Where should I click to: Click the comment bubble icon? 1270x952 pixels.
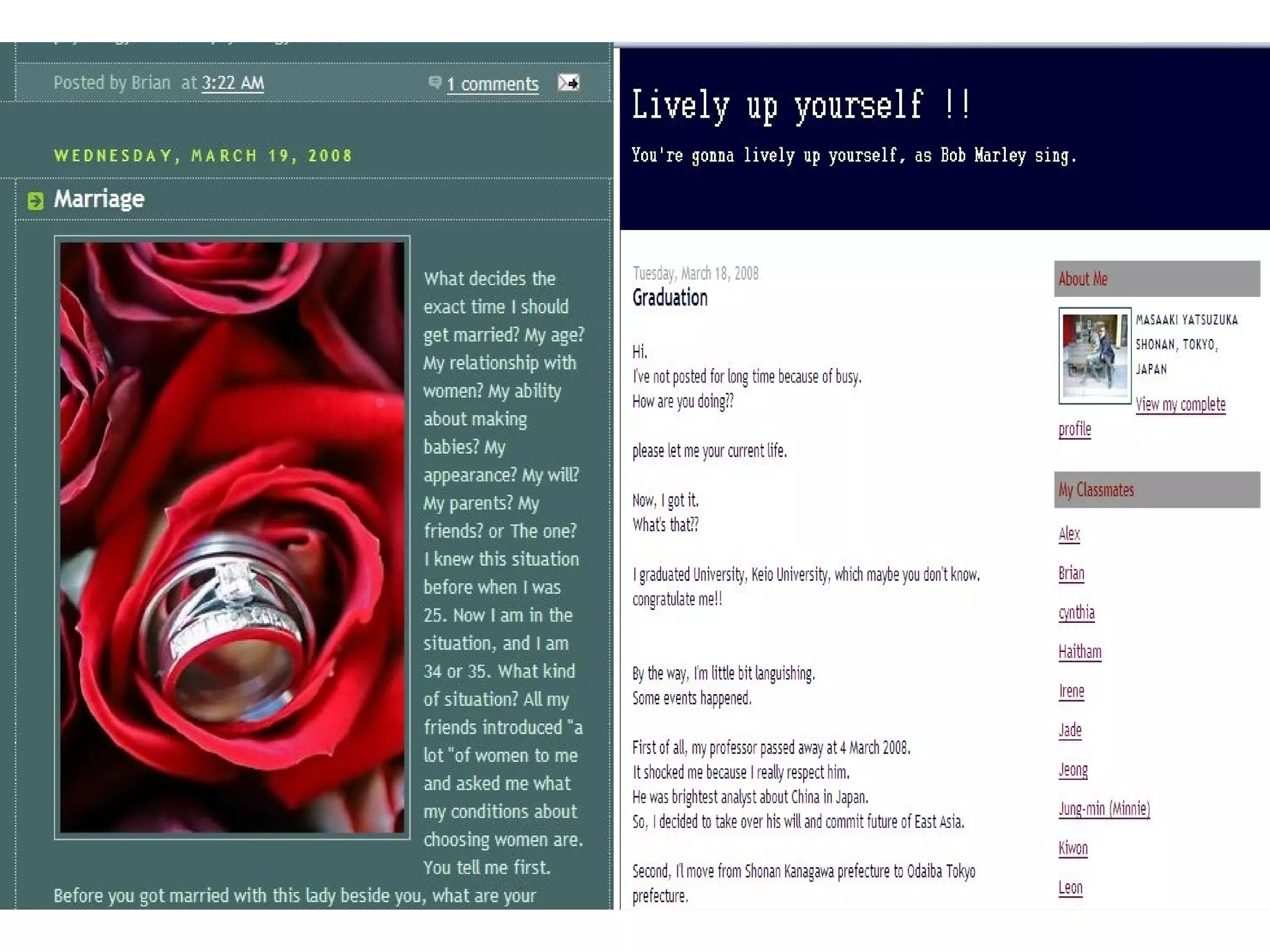[x=435, y=82]
